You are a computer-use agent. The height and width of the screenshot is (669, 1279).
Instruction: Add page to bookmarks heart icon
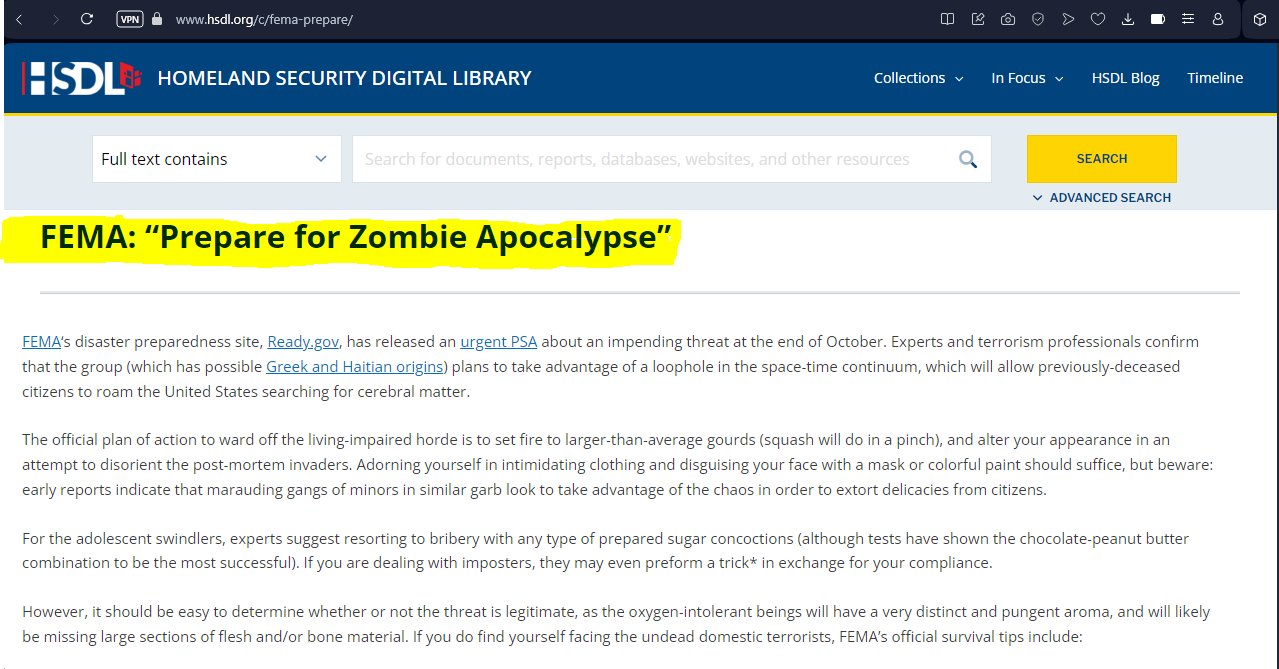pos(1098,19)
